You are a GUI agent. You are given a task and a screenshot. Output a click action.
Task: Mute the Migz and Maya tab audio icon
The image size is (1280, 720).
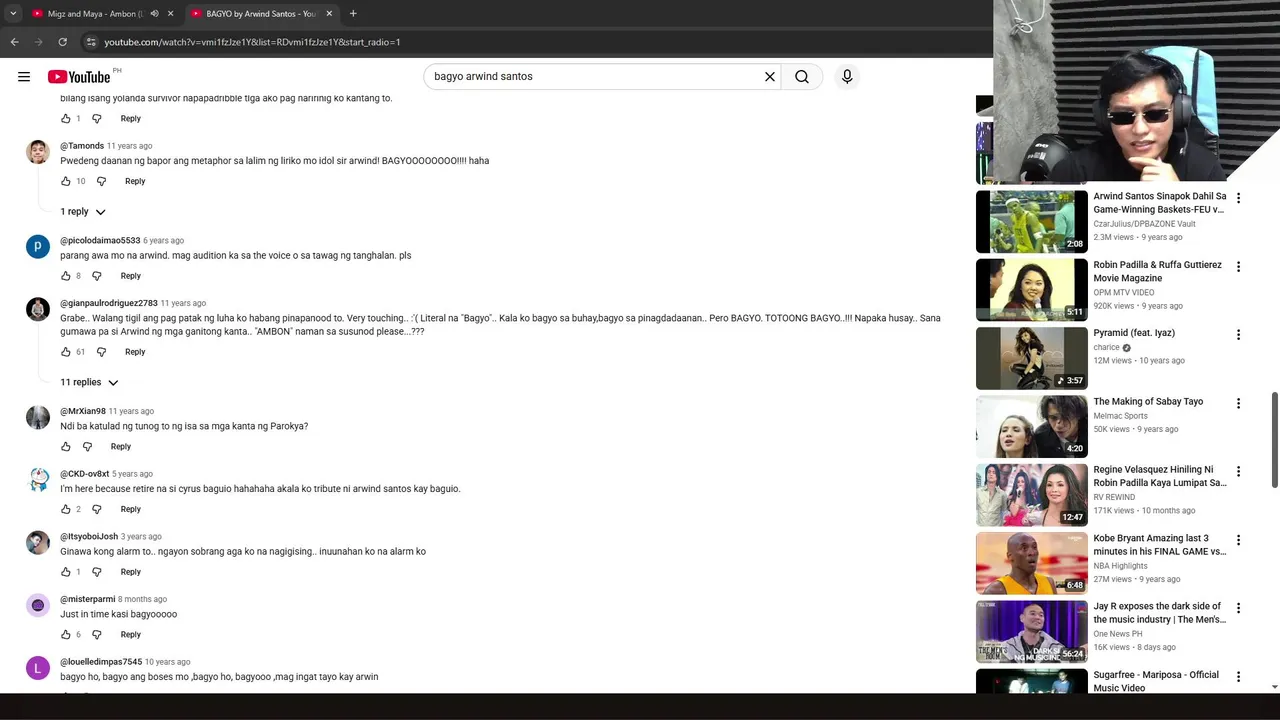coord(154,14)
